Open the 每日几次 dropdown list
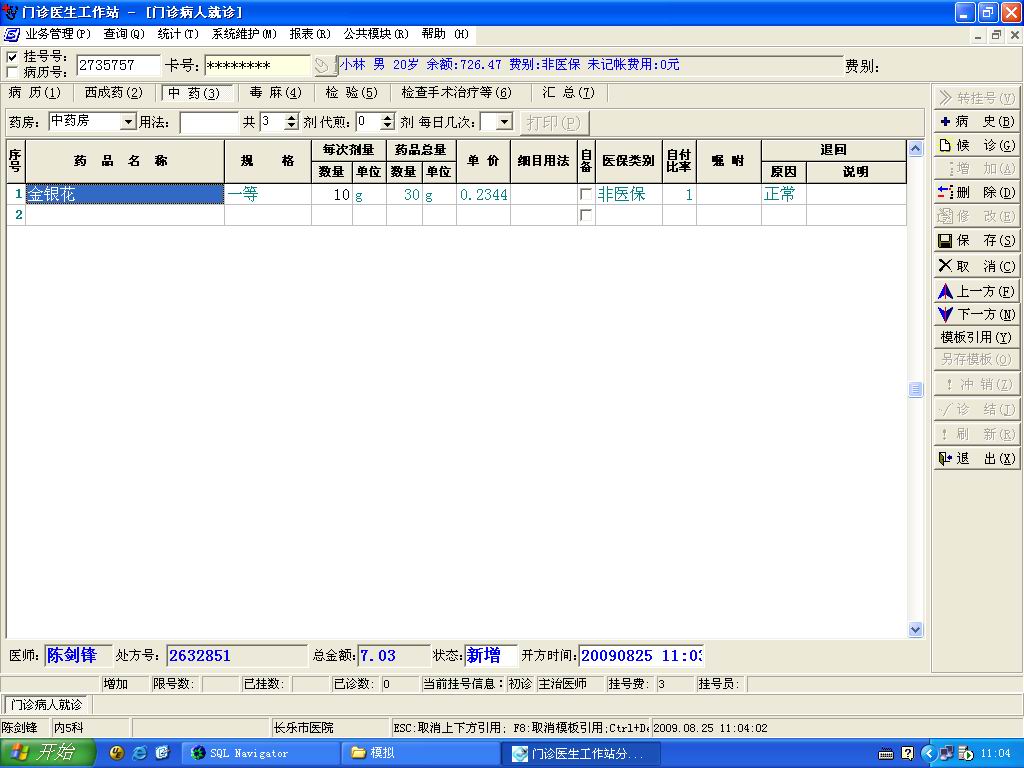This screenshot has height=768, width=1024. click(504, 122)
